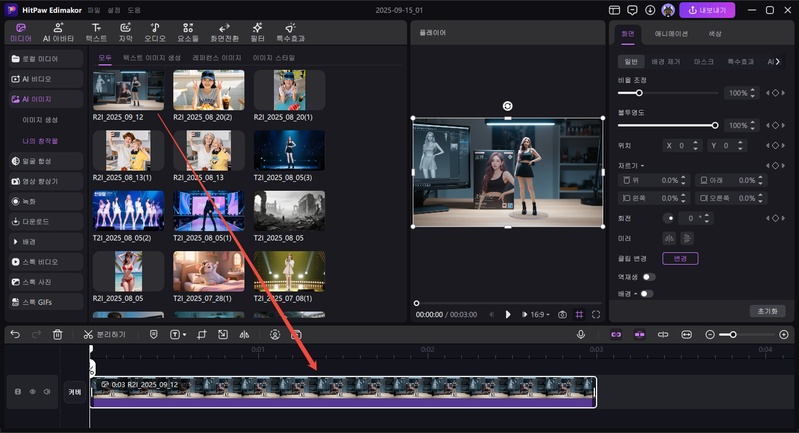
Task: Switch to the 애니메이션 (Animation) tab
Action: [x=672, y=33]
